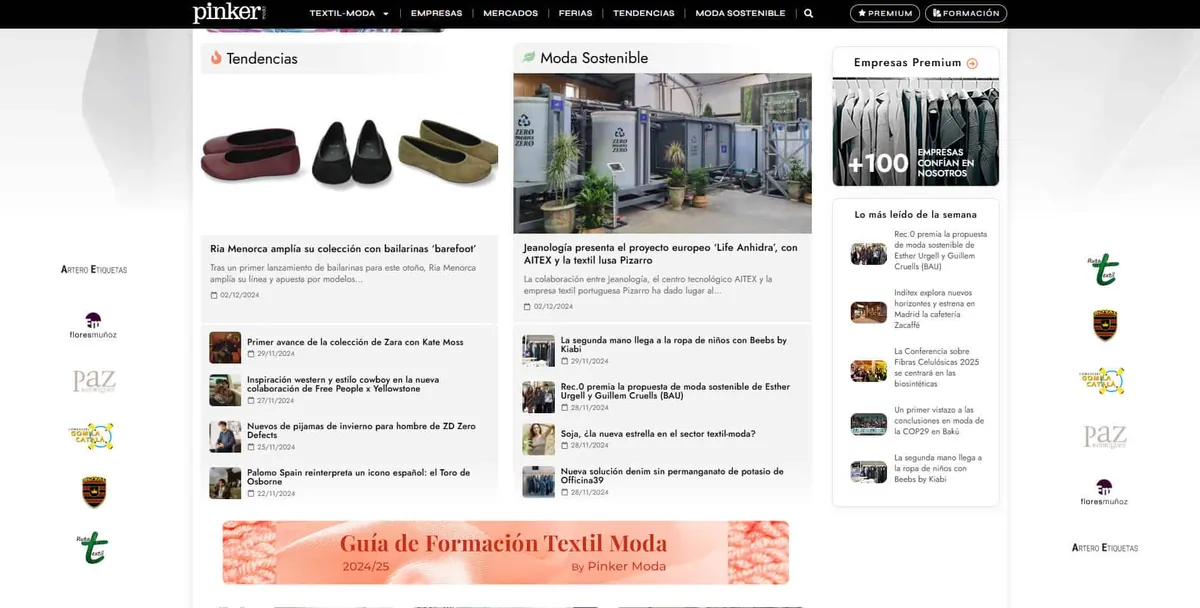Open Inditex cafetería Zacaffé most-read story
The image size is (1200, 608).
[934, 308]
